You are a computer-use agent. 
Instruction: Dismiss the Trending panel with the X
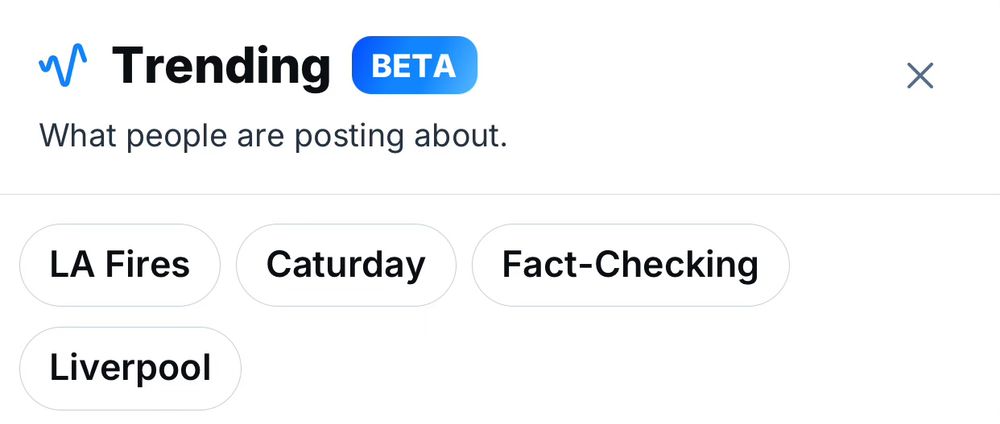pos(920,76)
